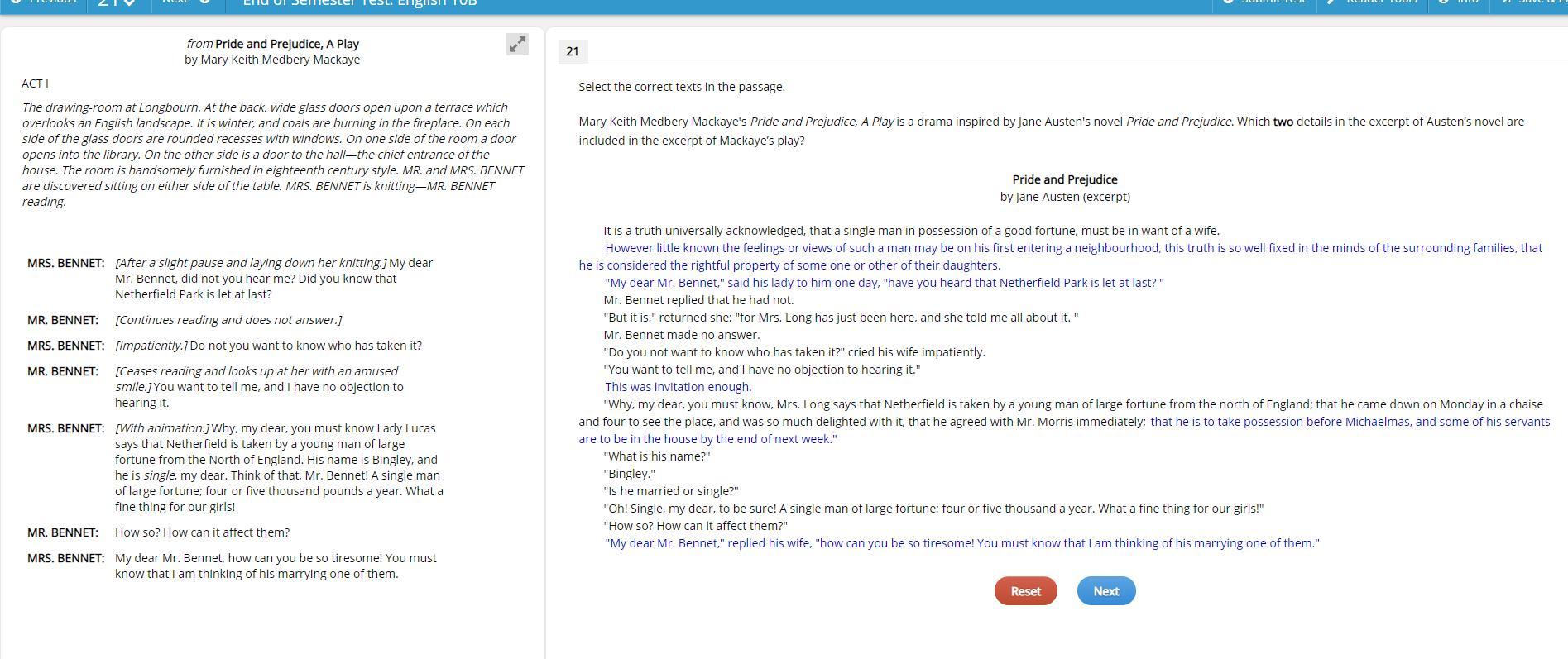Click the excerpt line "Bingley."
The width and height of the screenshot is (1568, 659).
[x=630, y=474]
